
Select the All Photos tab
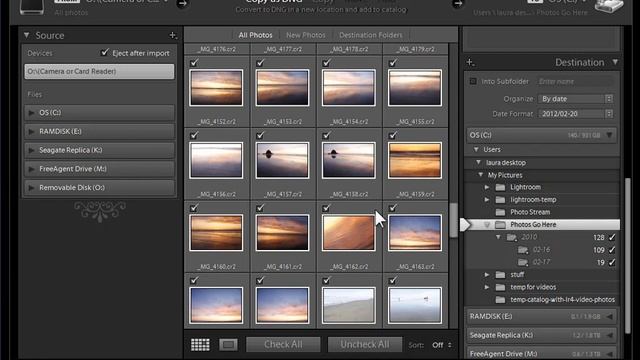click(255, 35)
